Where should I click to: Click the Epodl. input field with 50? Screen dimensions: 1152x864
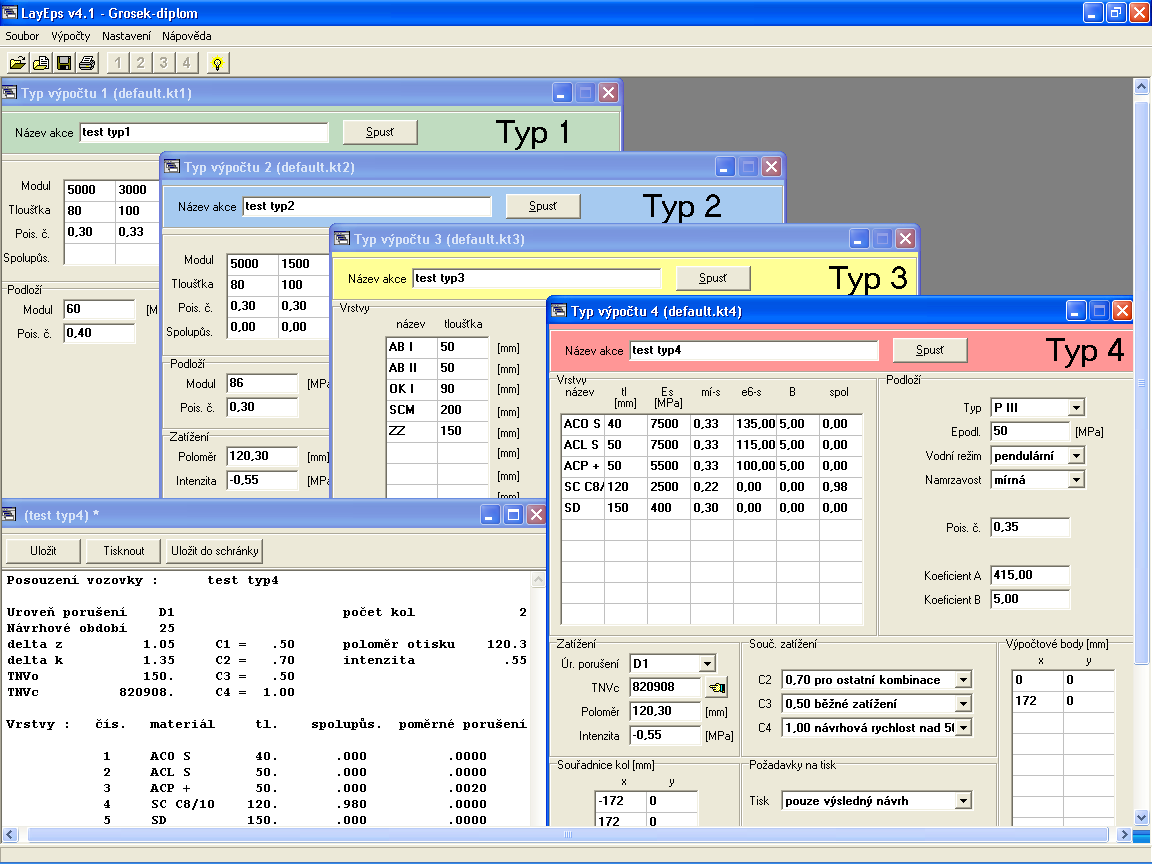point(1030,431)
